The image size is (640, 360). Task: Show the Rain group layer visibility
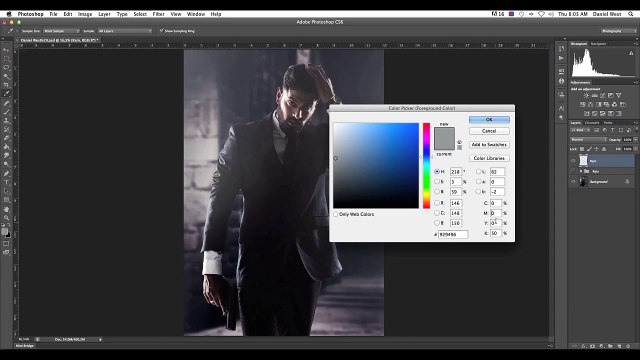pos(573,171)
